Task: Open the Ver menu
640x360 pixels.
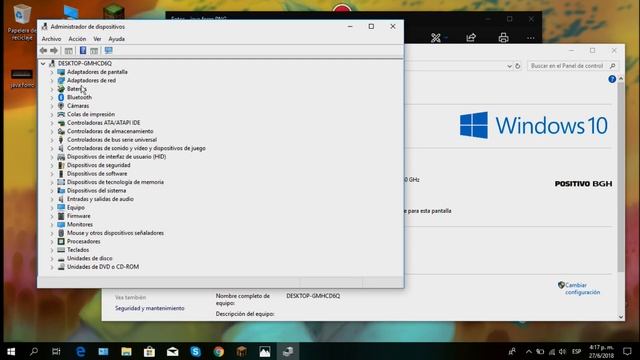Action: tap(97, 39)
